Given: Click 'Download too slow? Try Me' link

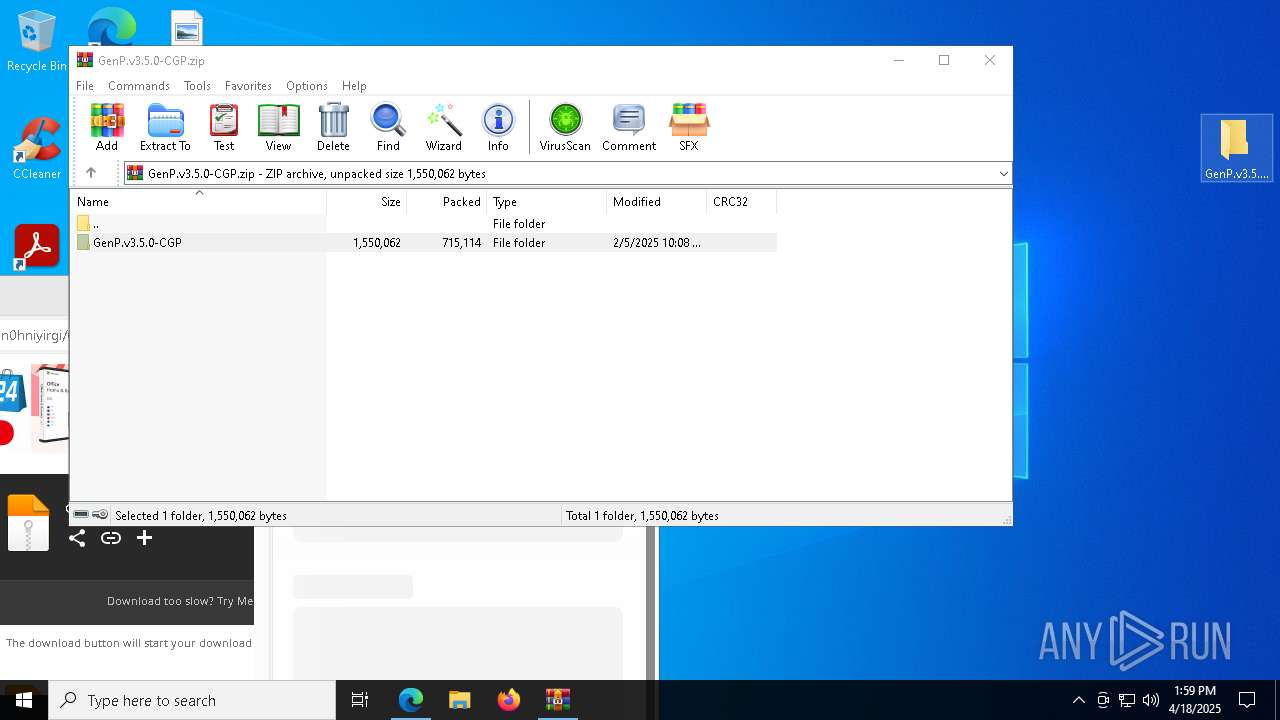Looking at the screenshot, I should pos(180,601).
